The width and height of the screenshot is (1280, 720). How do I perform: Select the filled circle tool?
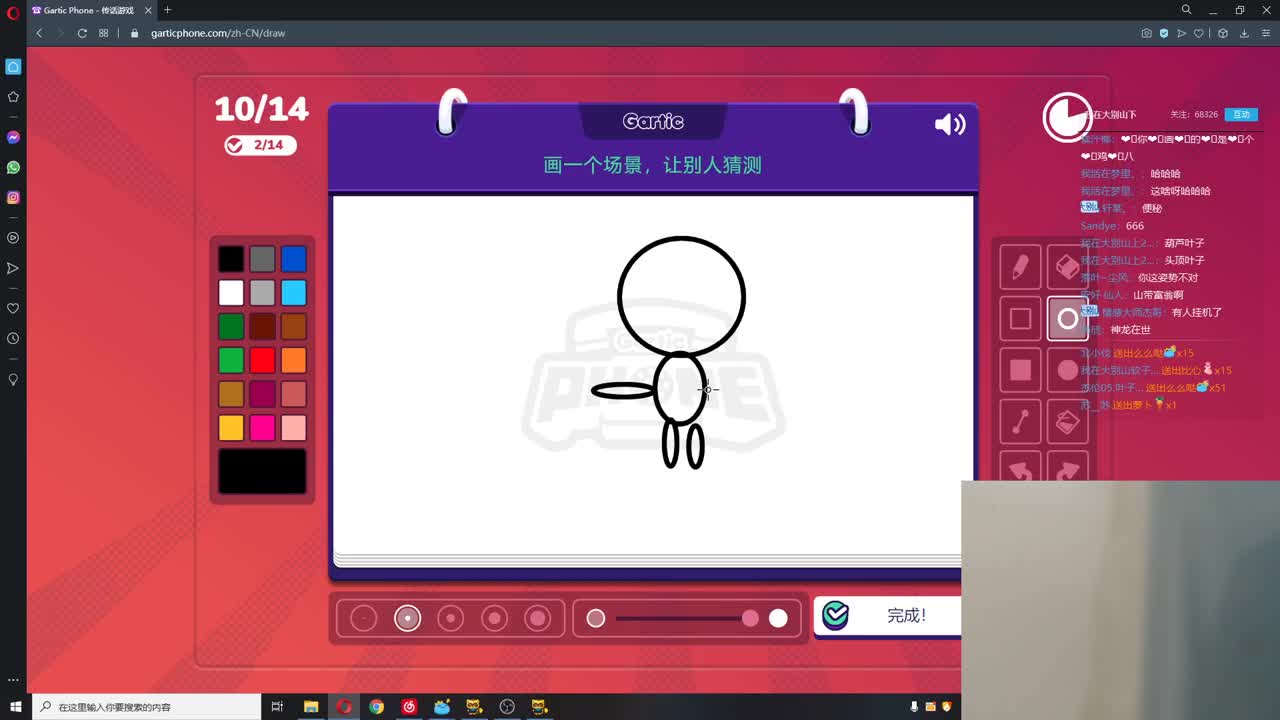point(1067,370)
